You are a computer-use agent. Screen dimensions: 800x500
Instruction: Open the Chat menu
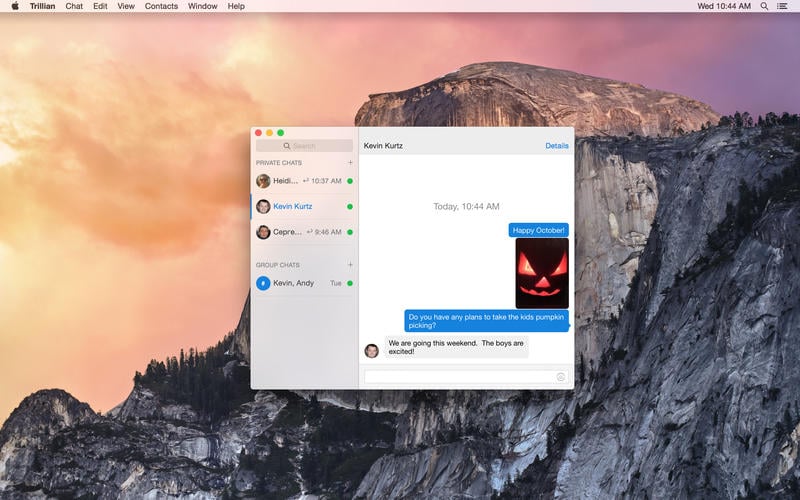(74, 6)
